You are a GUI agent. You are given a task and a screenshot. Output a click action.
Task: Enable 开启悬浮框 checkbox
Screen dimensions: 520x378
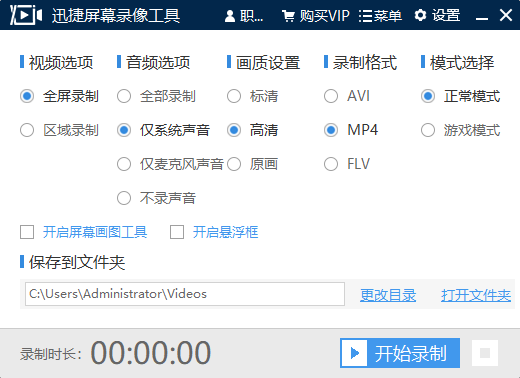click(x=177, y=232)
